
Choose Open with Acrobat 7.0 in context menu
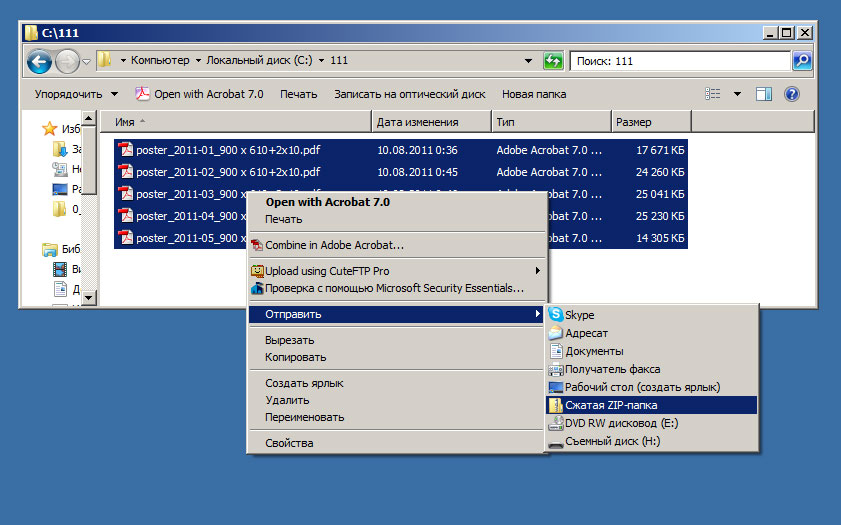pyautogui.click(x=396, y=202)
